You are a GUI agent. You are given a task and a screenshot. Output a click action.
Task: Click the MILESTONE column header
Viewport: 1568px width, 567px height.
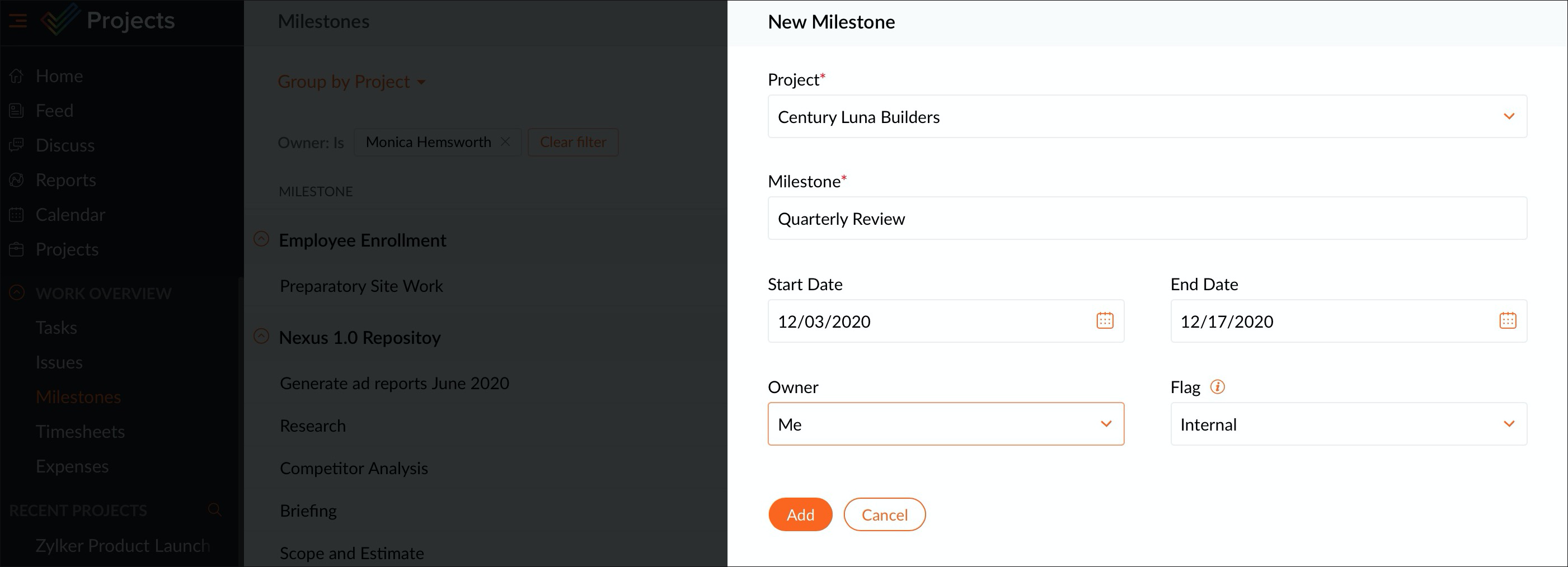pos(315,192)
